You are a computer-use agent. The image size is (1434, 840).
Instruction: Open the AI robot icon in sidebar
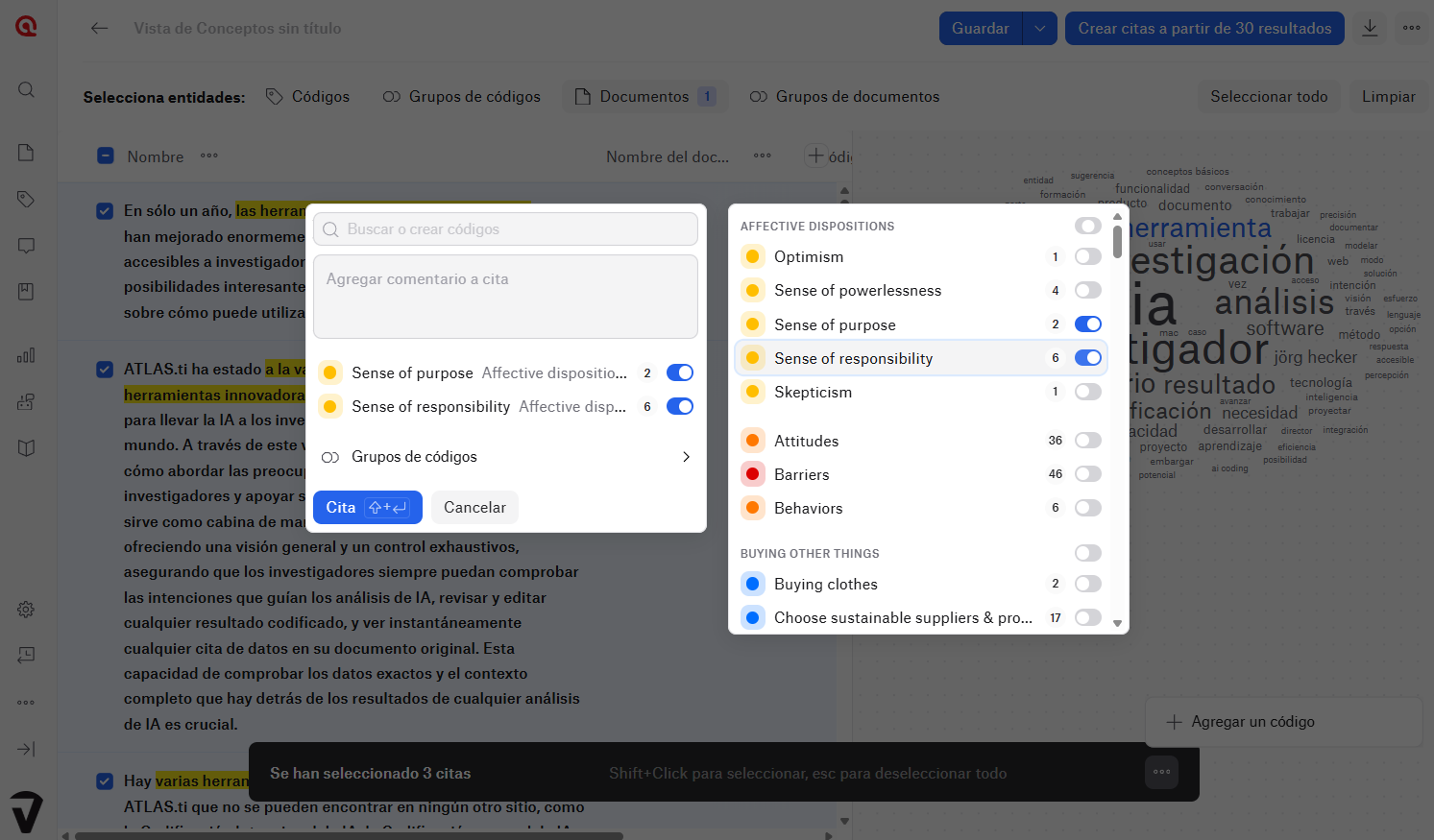click(26, 401)
